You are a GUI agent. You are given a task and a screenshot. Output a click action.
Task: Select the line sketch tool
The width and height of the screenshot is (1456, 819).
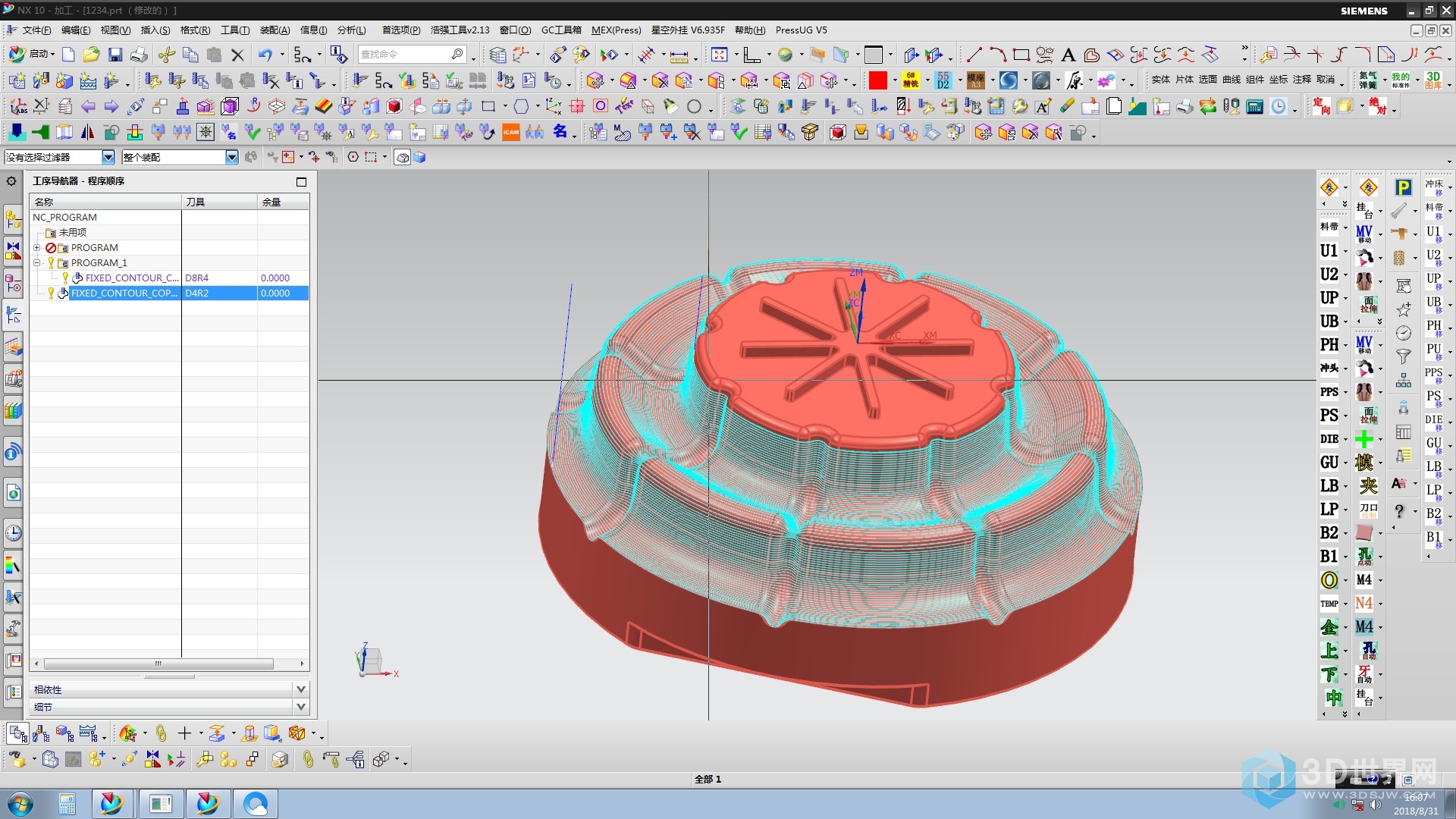click(x=974, y=55)
